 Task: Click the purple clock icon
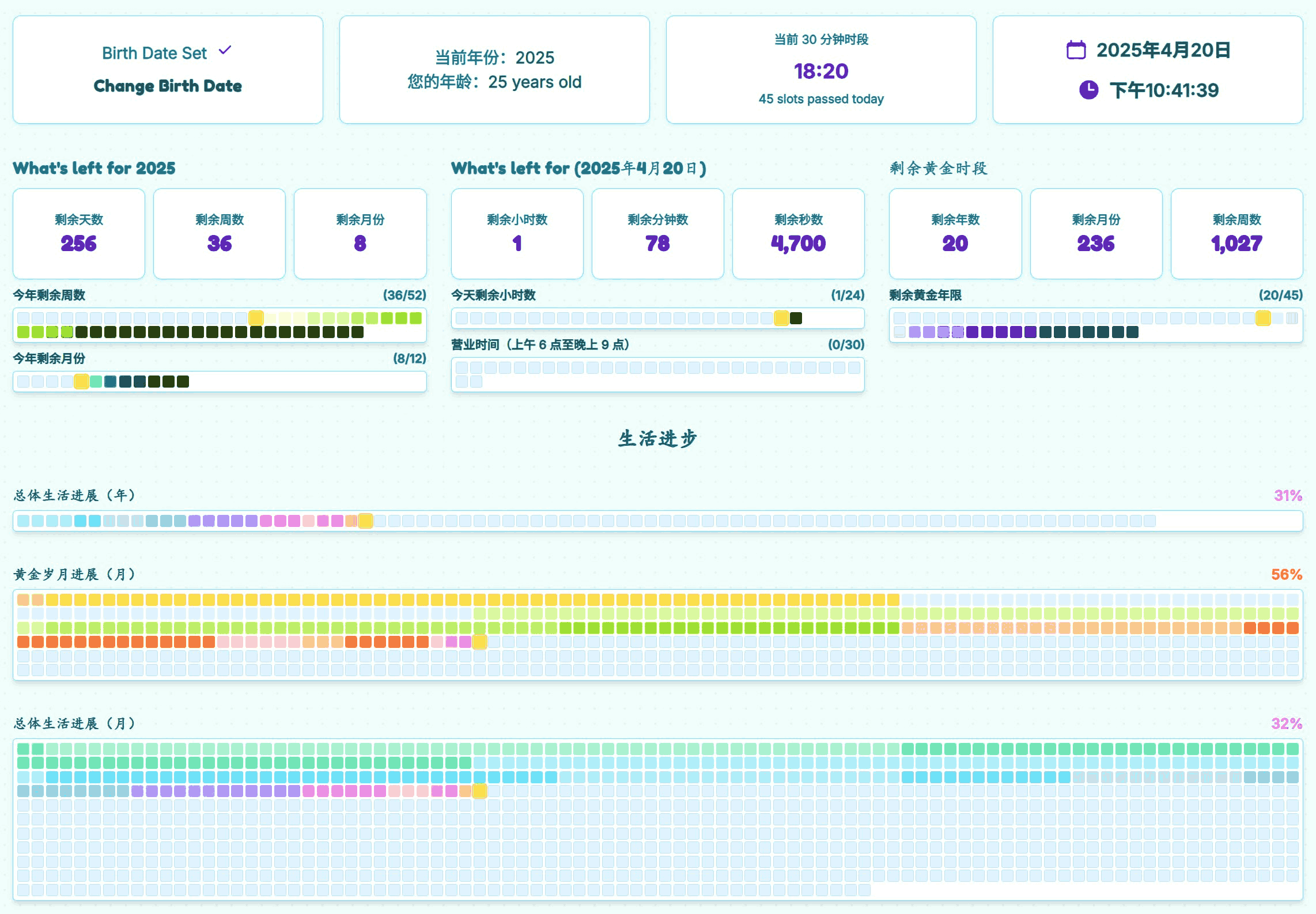[x=1088, y=90]
